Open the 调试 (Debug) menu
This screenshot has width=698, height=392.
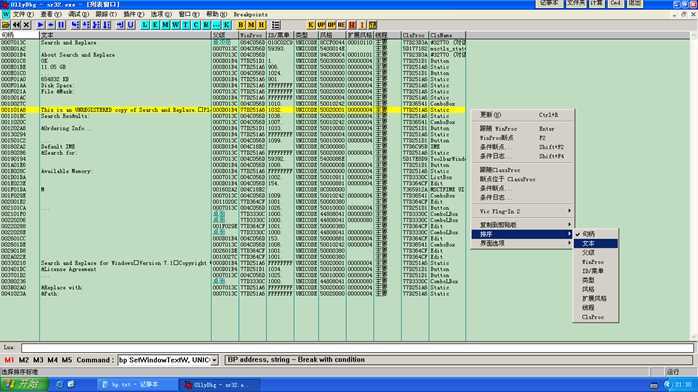(x=78, y=15)
